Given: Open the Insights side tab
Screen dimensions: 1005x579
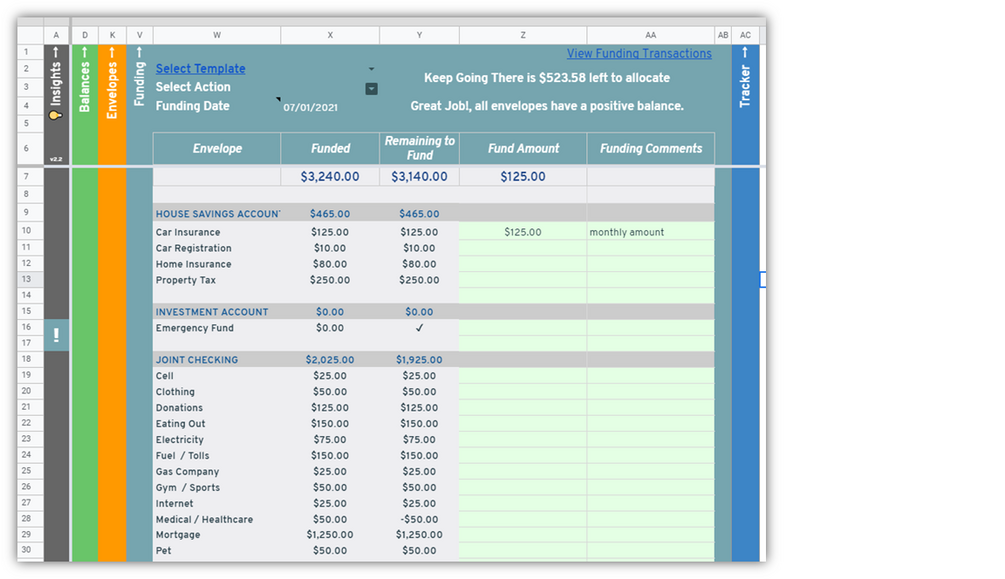Looking at the screenshot, I should click(56, 77).
